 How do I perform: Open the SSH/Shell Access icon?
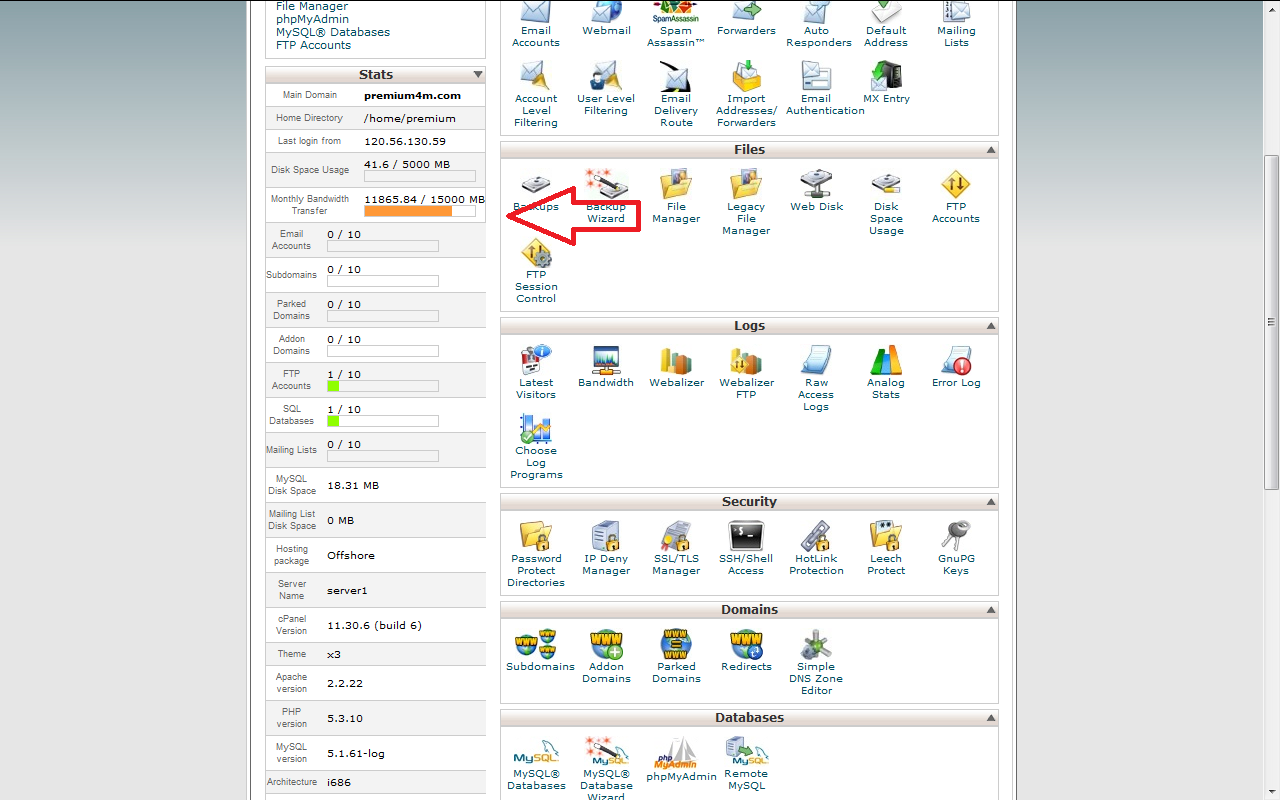click(746, 536)
